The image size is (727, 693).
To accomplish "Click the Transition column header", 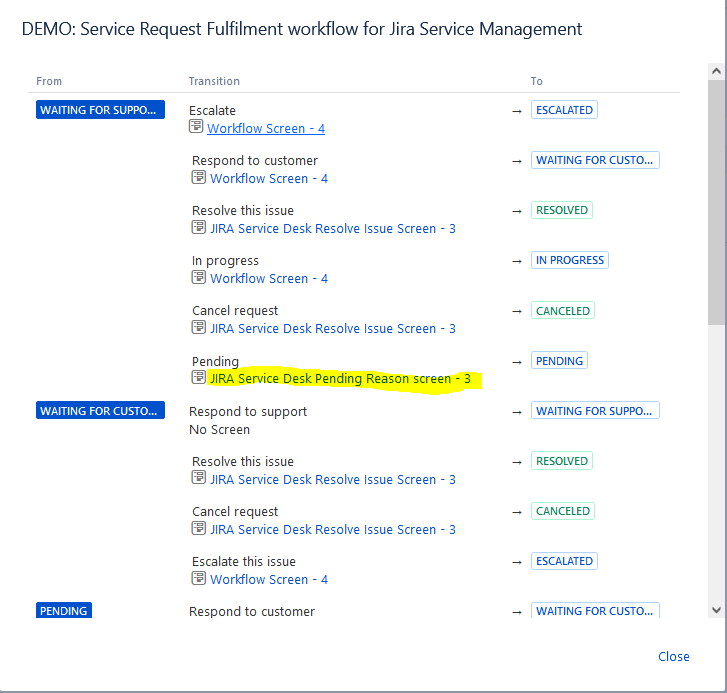I will tap(214, 81).
